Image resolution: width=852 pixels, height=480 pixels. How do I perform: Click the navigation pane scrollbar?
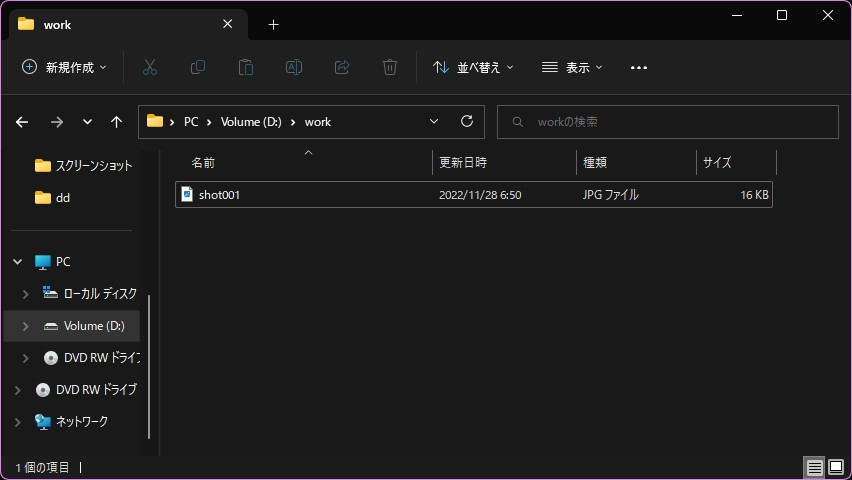[x=149, y=366]
